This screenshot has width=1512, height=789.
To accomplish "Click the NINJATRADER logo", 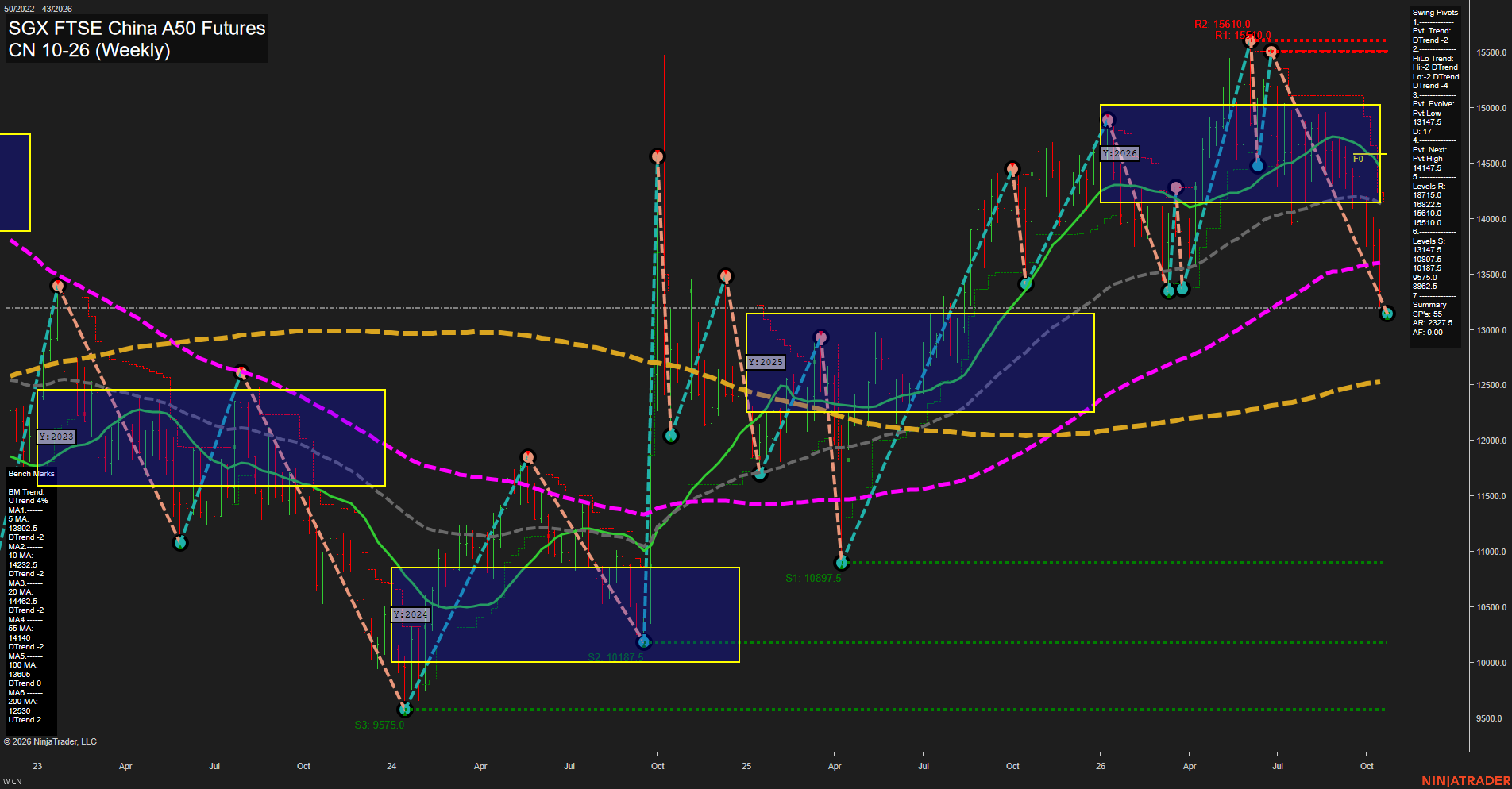I will coord(1466,781).
